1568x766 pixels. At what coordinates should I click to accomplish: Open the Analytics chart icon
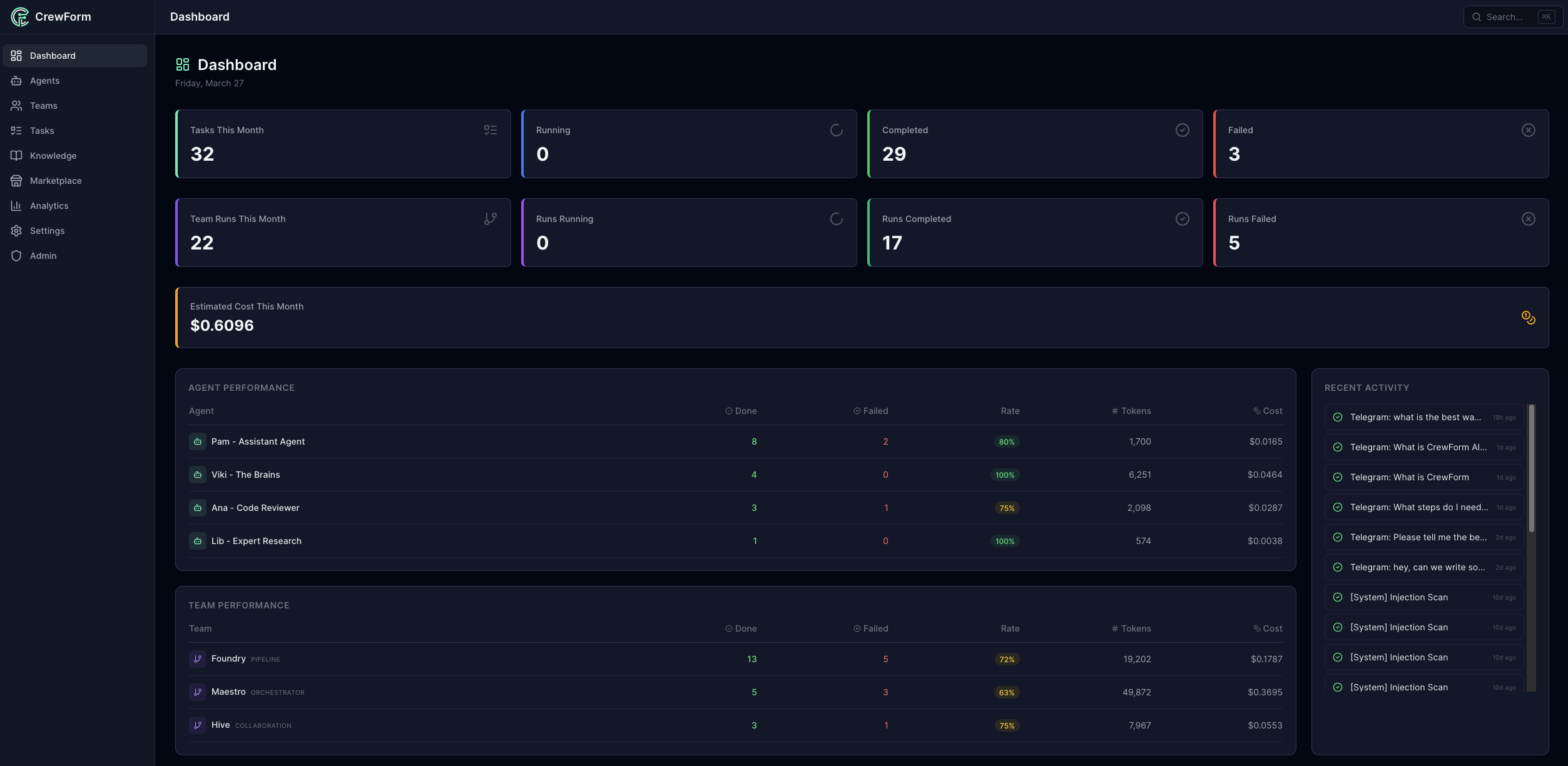point(16,205)
